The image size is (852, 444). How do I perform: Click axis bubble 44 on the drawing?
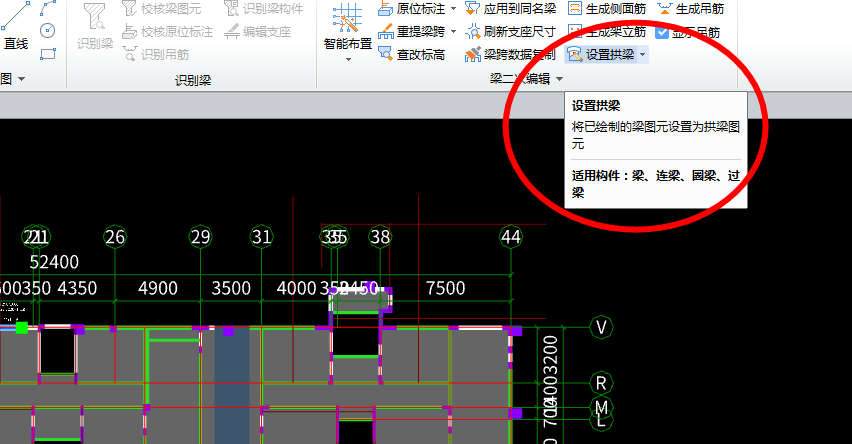pos(511,237)
